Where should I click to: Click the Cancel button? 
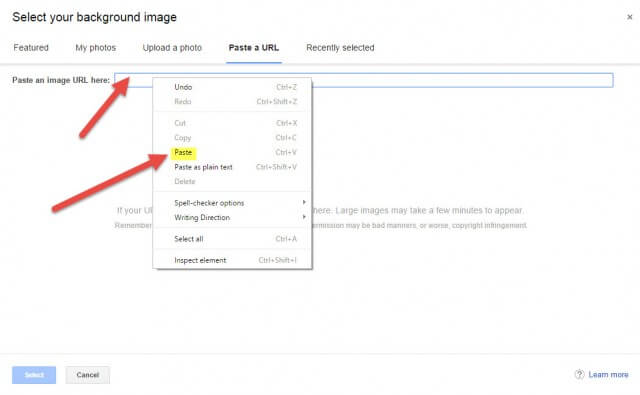click(88, 375)
